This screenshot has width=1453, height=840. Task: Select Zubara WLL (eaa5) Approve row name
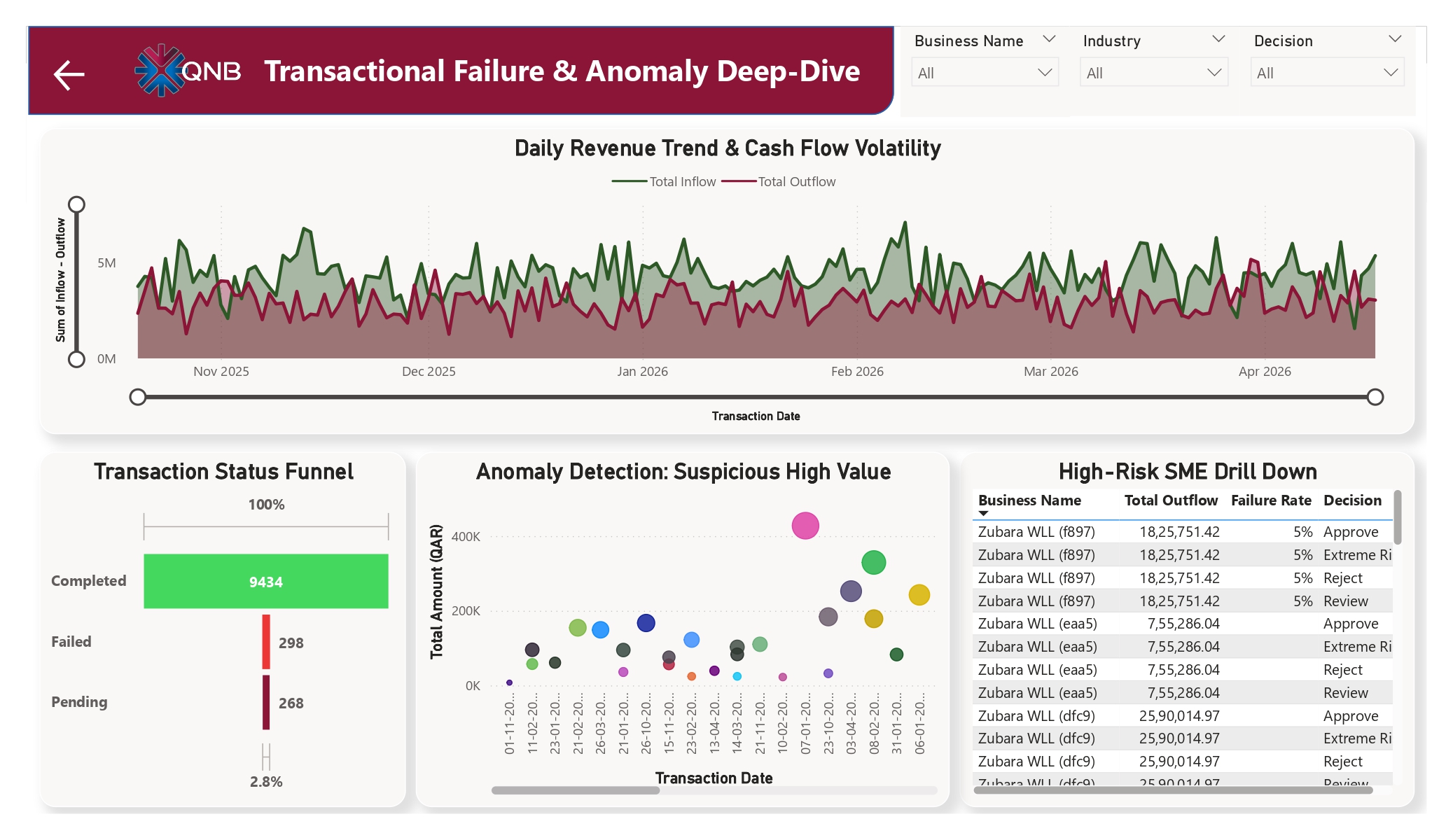pyautogui.click(x=1037, y=624)
